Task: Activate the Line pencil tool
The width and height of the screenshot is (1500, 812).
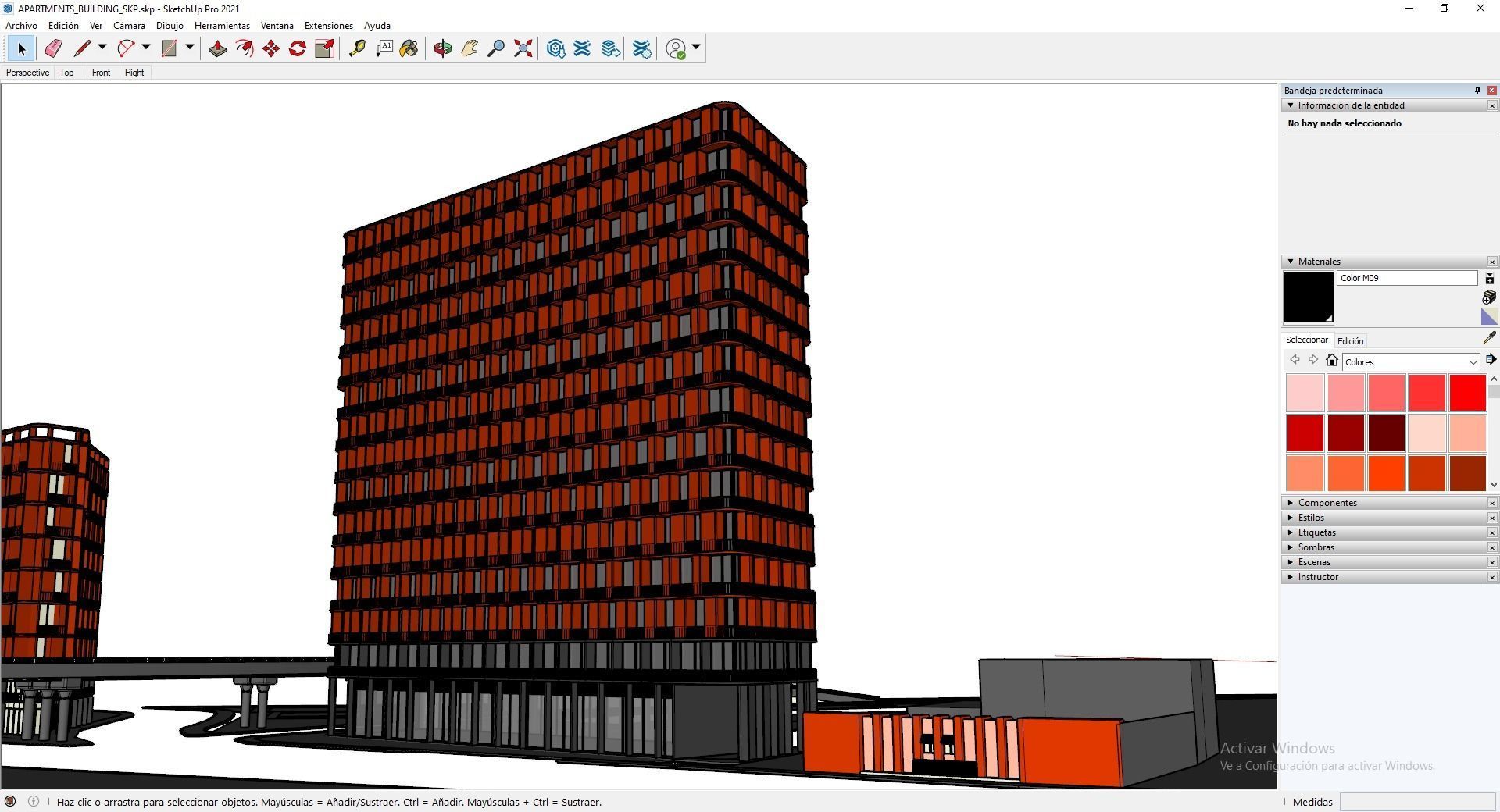Action: click(x=81, y=48)
